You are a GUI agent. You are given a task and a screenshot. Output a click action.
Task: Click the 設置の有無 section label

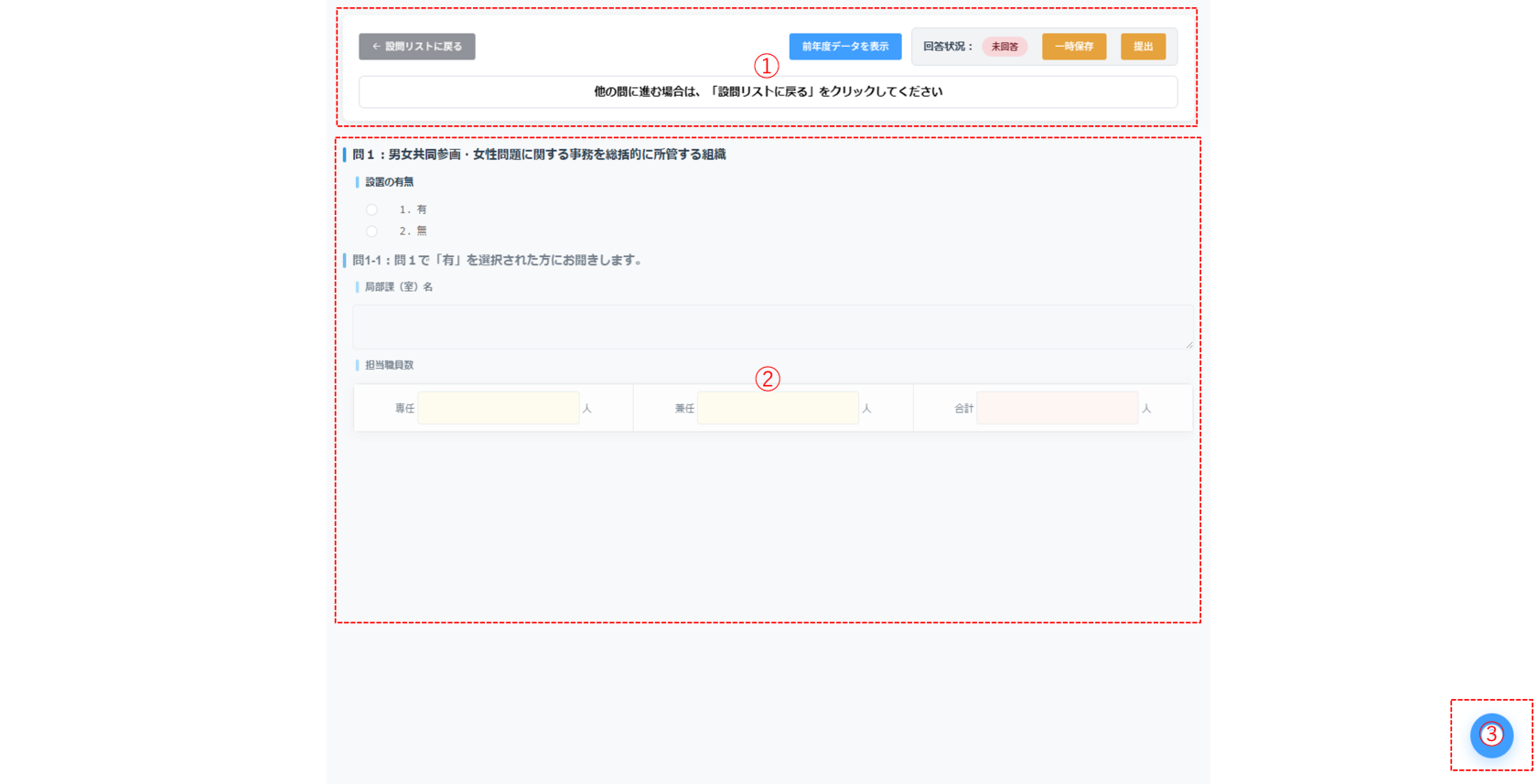(389, 182)
